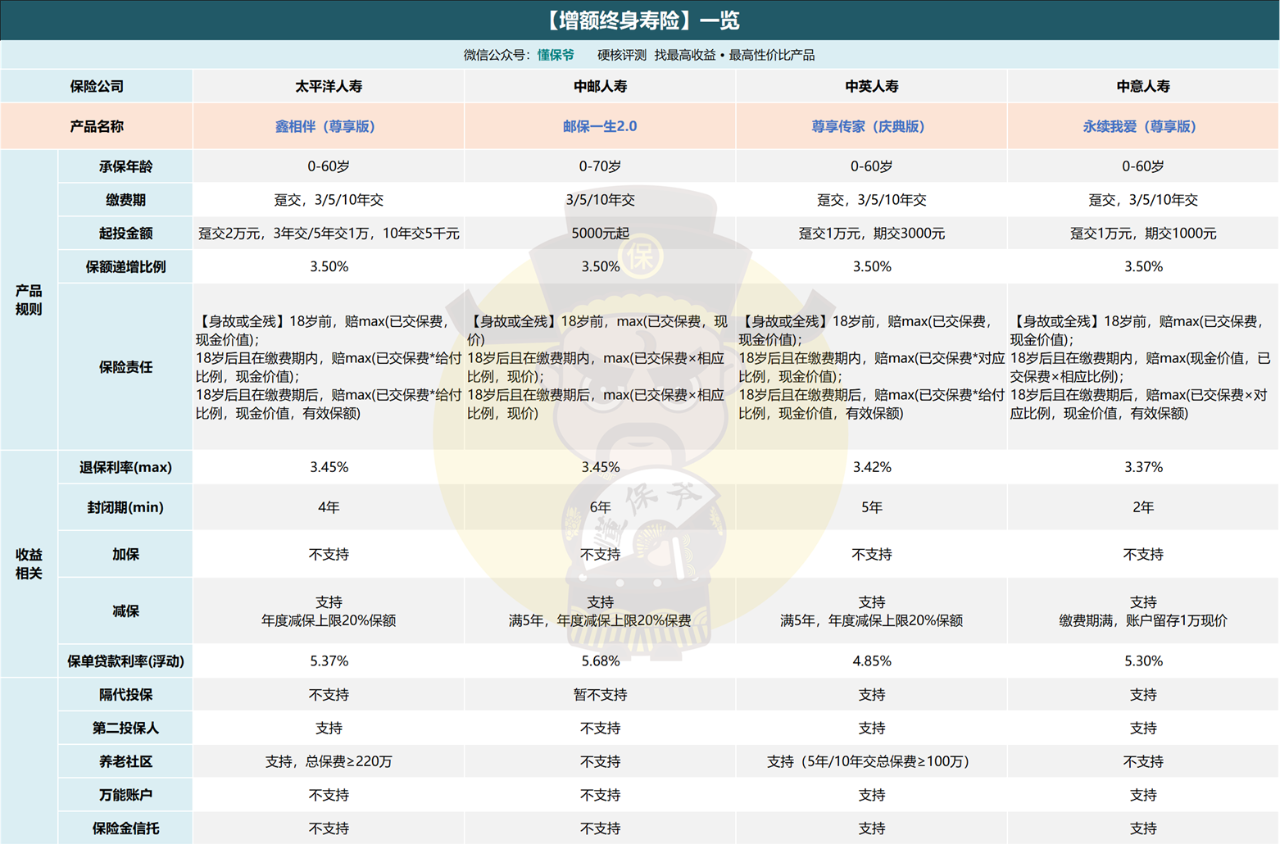
Task: Click the 起投金额 row label
Action: (125, 233)
